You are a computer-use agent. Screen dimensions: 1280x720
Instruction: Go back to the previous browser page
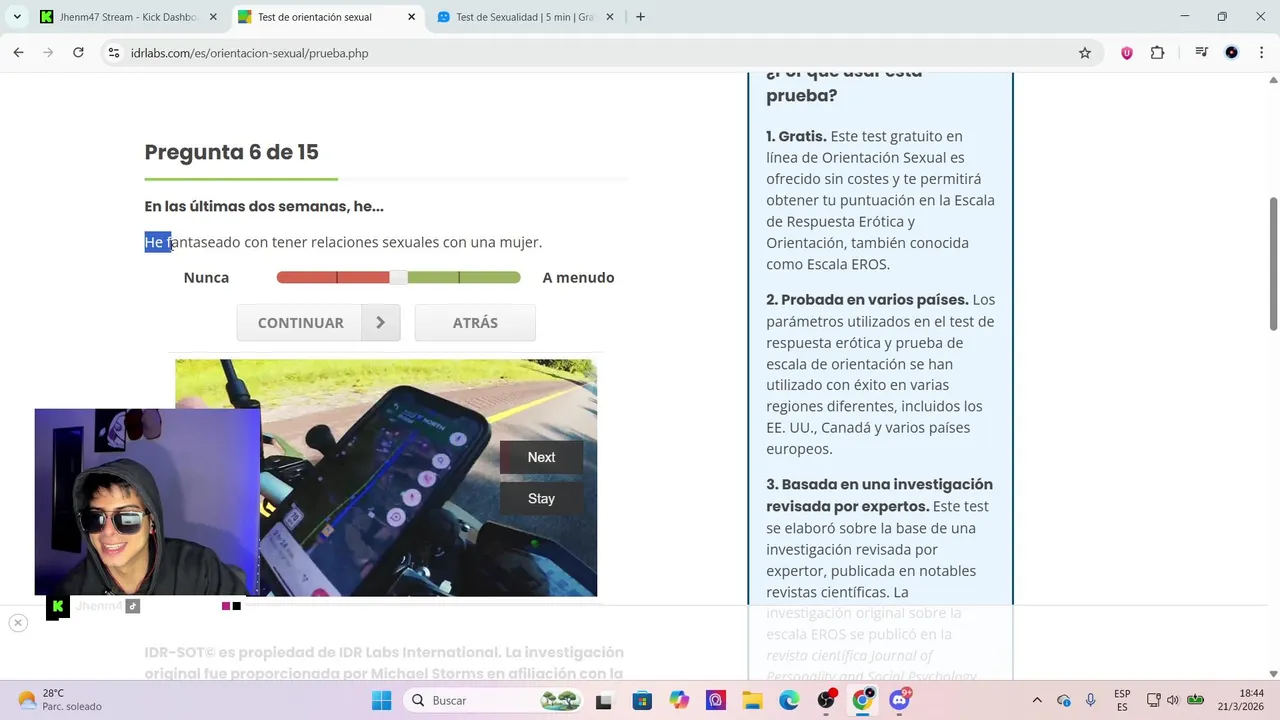(18, 53)
